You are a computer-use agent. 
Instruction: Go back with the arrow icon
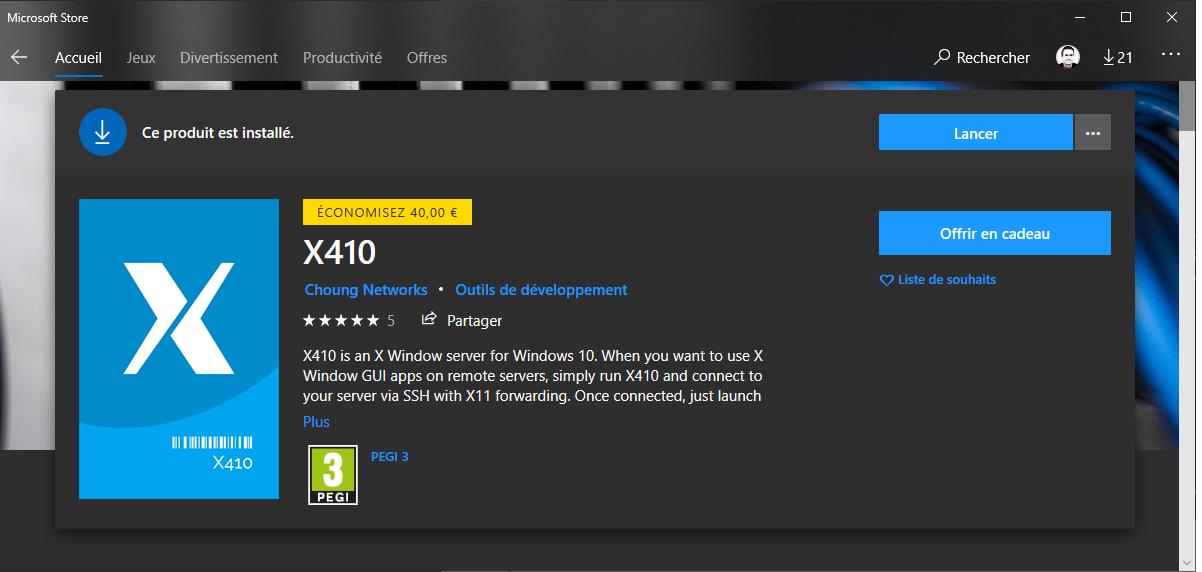coord(19,58)
